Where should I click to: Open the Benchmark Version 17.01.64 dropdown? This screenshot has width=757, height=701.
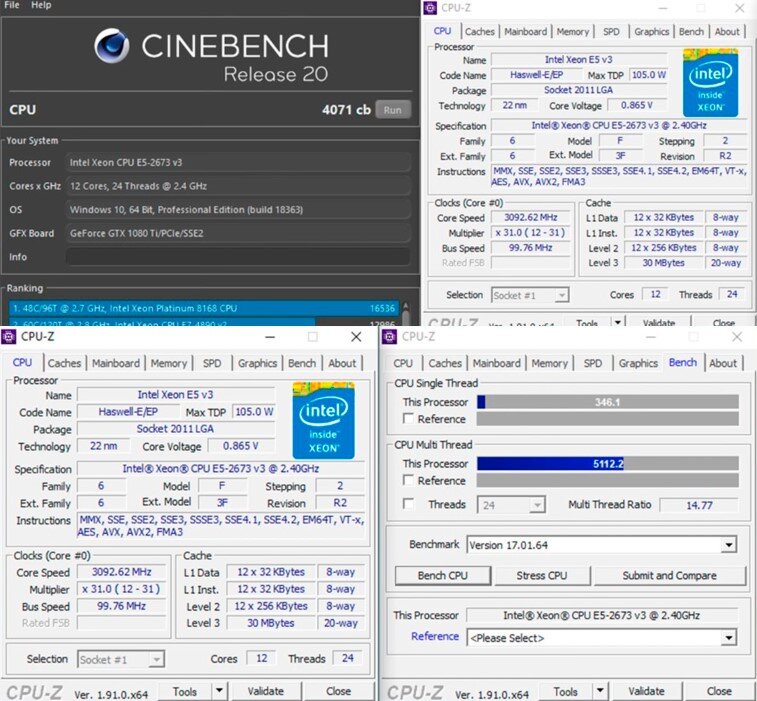pyautogui.click(x=602, y=545)
